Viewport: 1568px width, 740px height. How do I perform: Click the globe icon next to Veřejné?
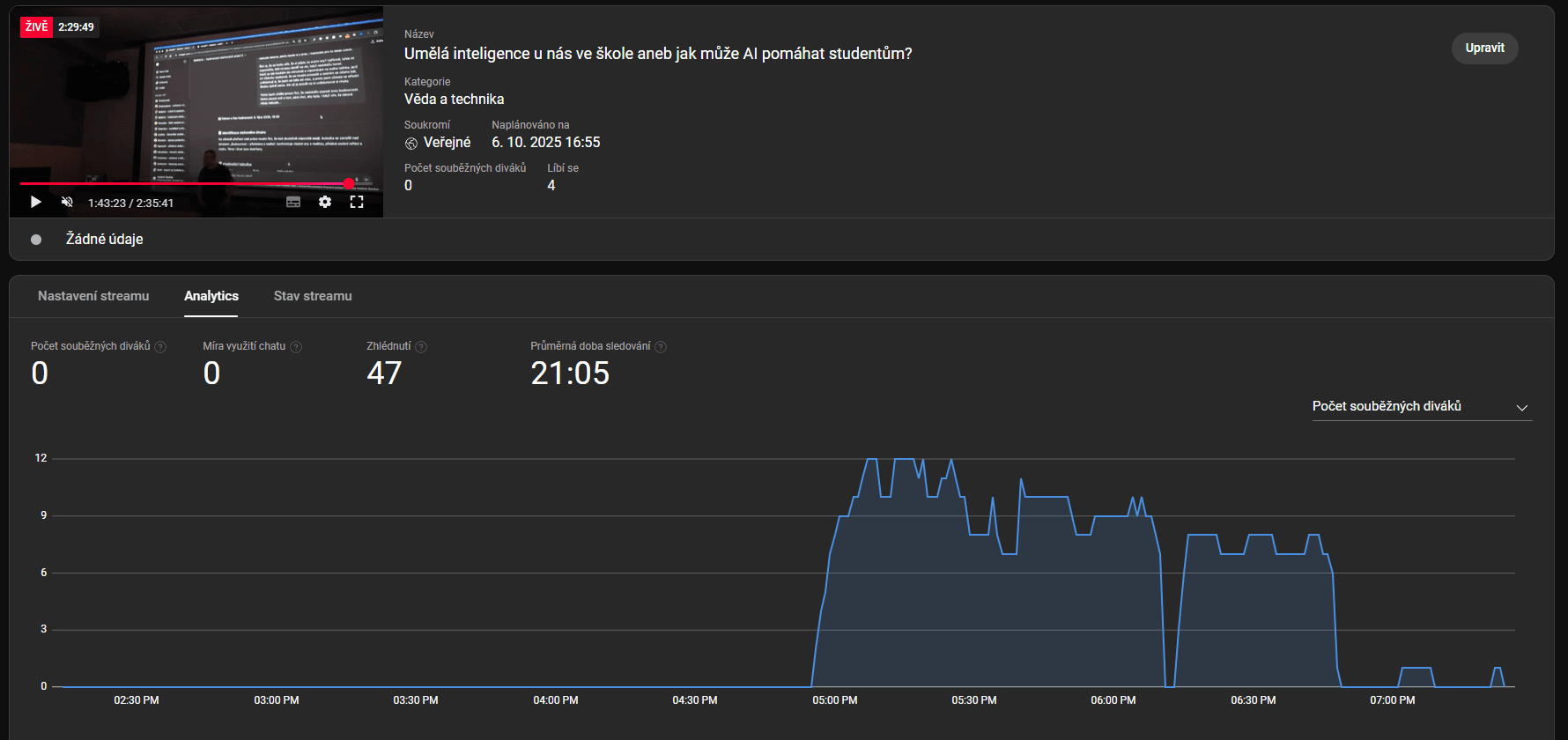coord(411,143)
